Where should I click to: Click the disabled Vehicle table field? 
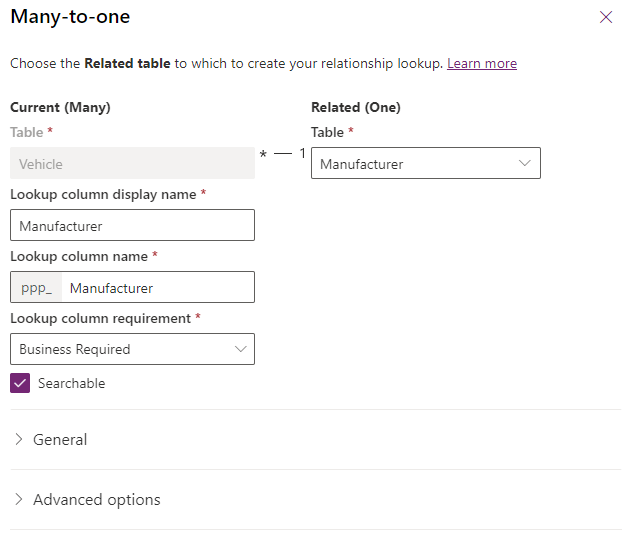(x=132, y=164)
